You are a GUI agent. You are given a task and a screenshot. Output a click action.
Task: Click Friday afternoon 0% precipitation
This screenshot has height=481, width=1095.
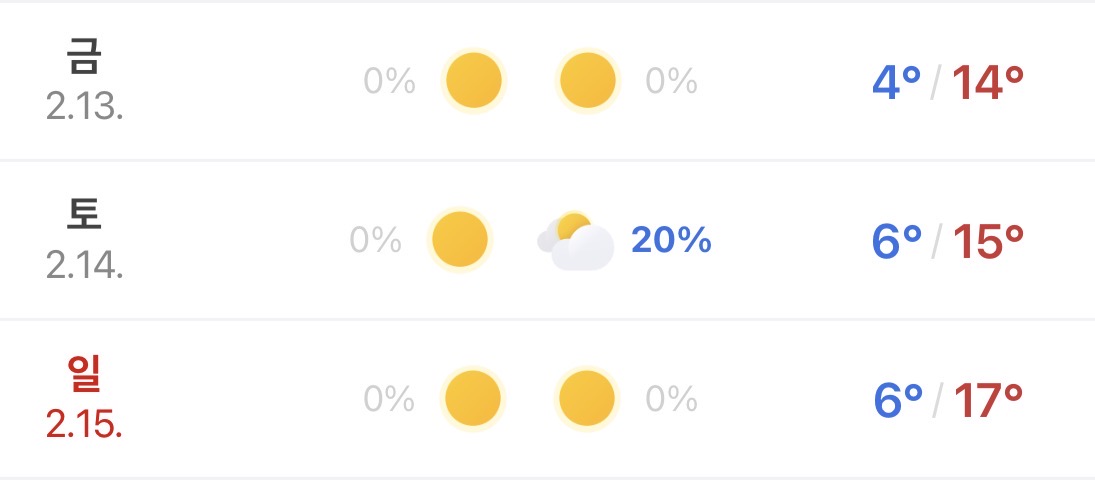coord(671,81)
